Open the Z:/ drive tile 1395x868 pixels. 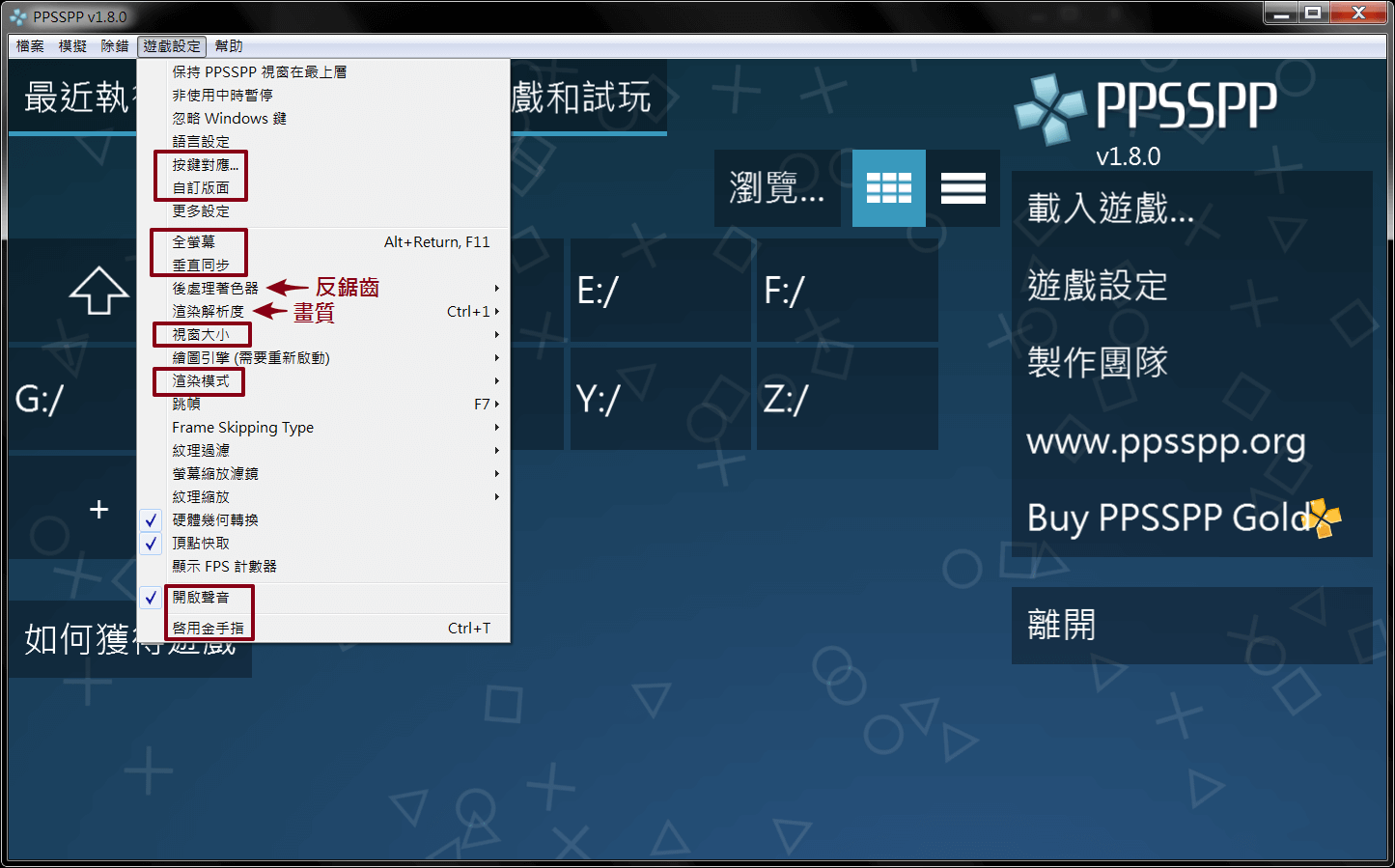click(847, 399)
